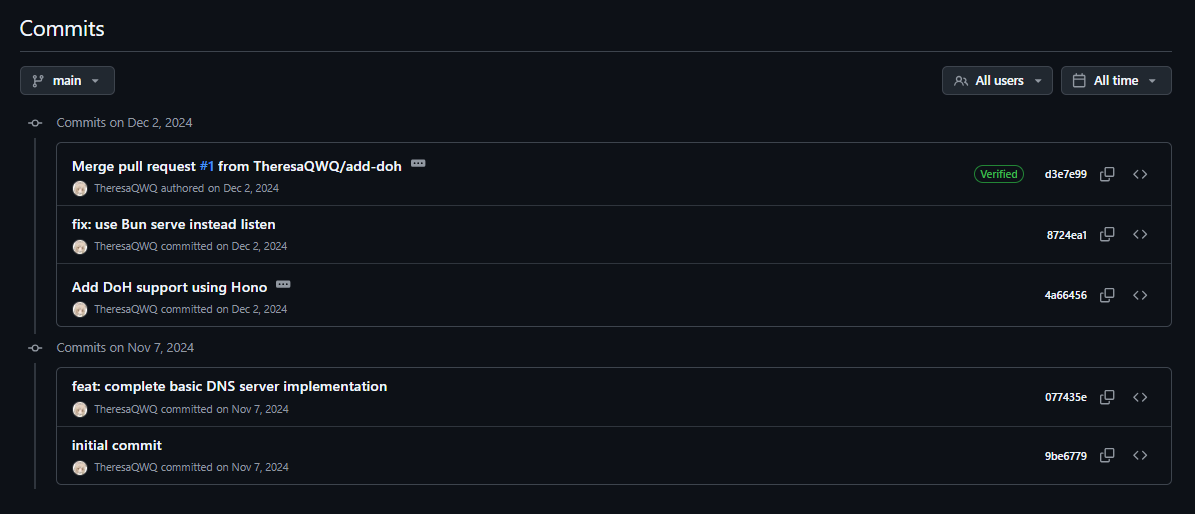Image resolution: width=1195 pixels, height=514 pixels.
Task: Copy full SHA for commit d3e7e99
Action: click(1107, 174)
